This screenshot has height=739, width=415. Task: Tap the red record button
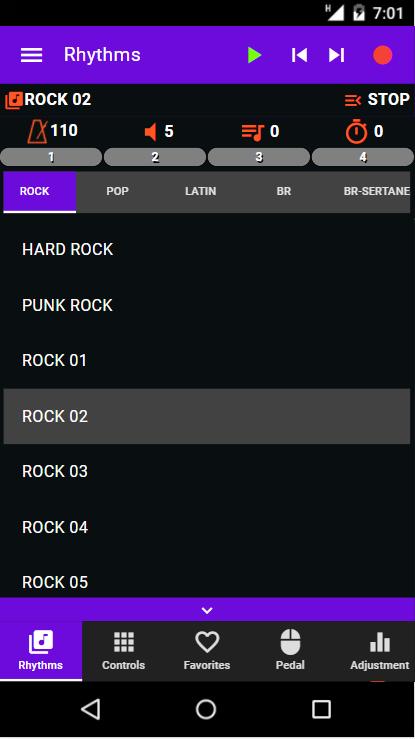tap(382, 55)
